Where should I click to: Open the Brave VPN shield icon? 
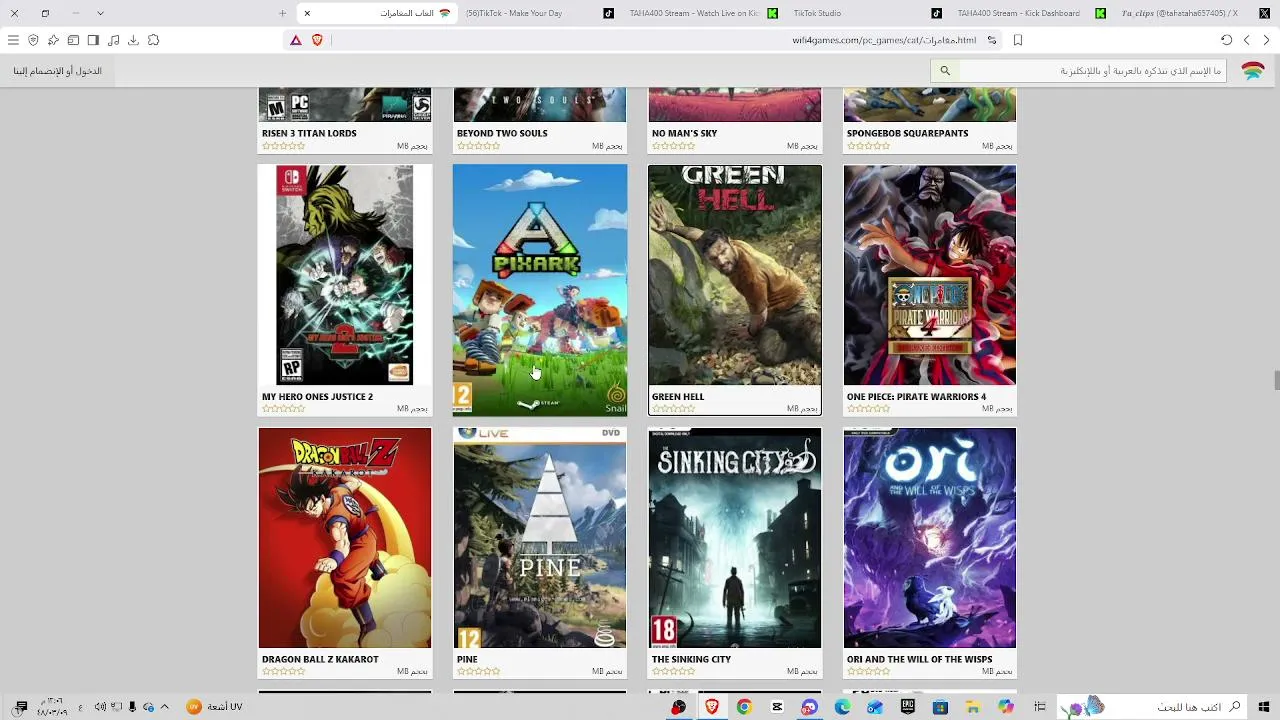point(33,40)
